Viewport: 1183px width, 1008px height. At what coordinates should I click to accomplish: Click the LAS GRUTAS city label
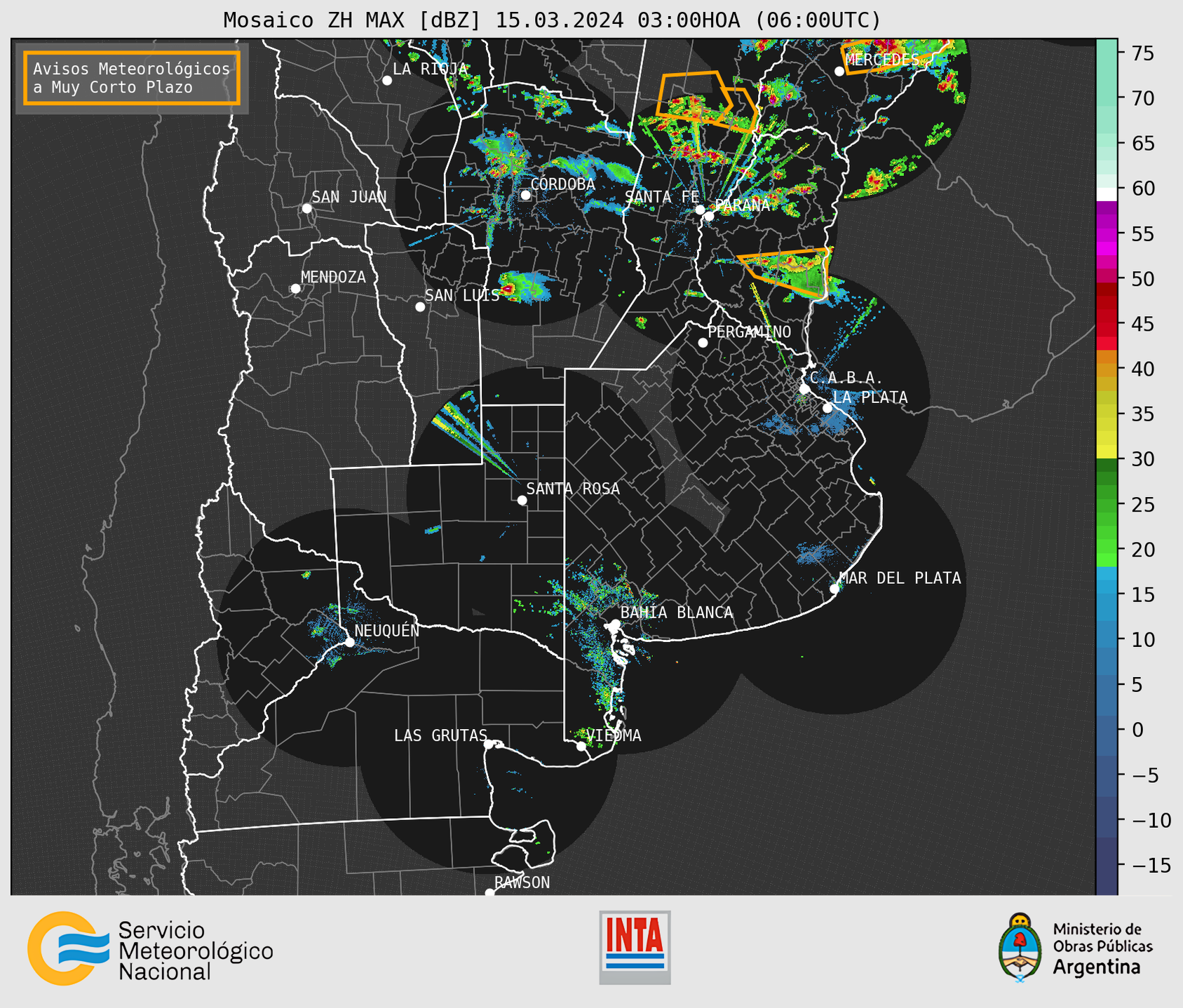click(x=440, y=735)
